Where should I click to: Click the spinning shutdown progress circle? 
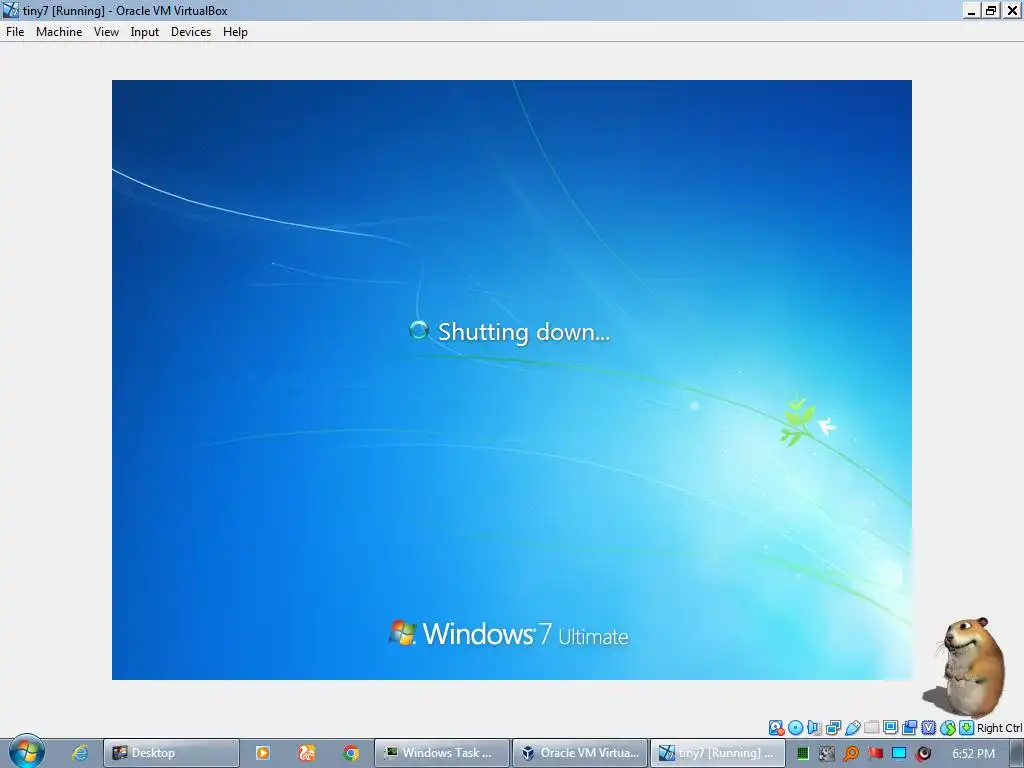click(x=419, y=330)
